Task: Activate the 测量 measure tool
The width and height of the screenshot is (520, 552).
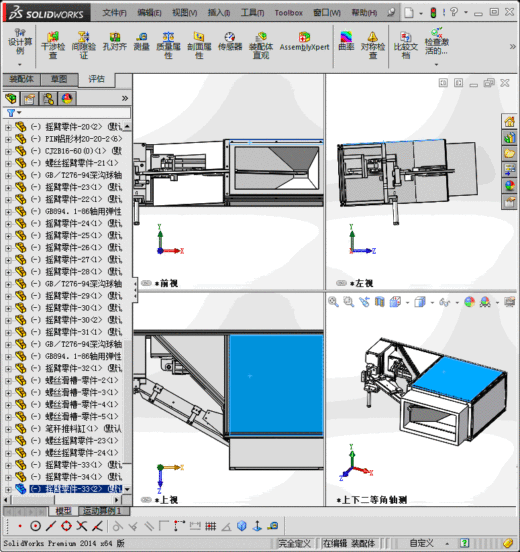Action: click(142, 41)
